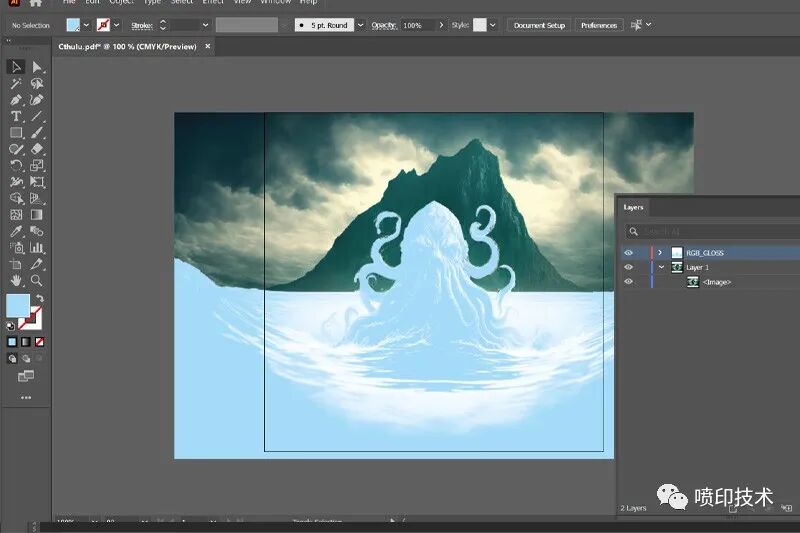Select the Line Segment tool
Viewport: 800px width, 533px height.
37,116
